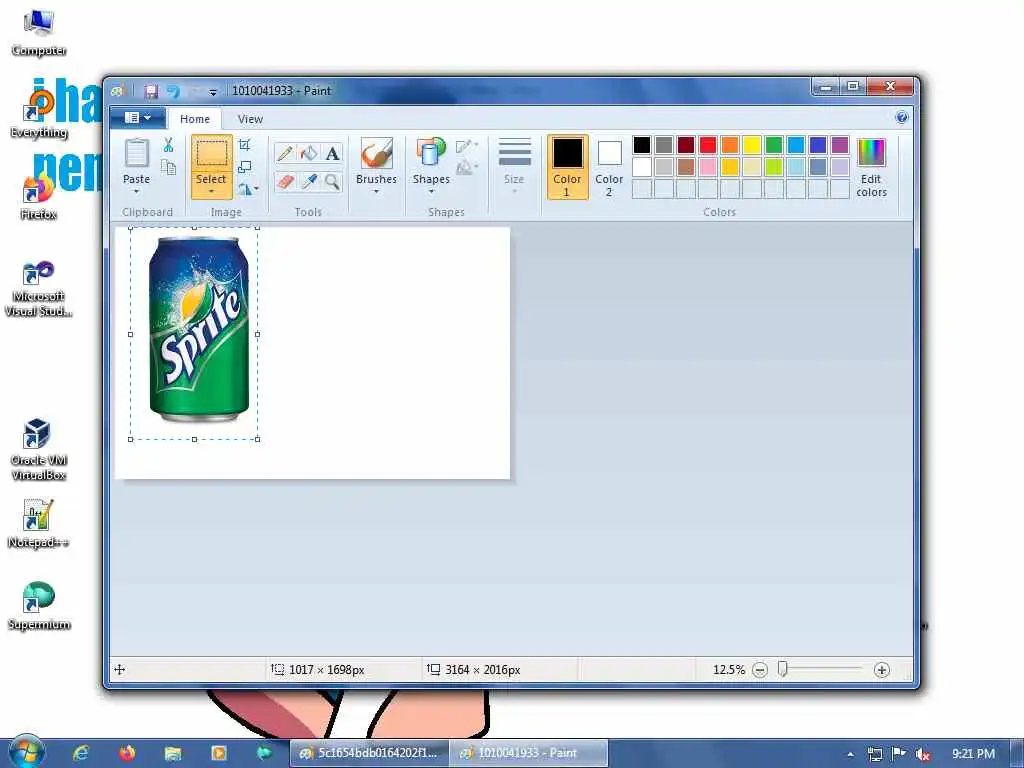Click the Save icon in title bar
This screenshot has width=1024, height=768.
151,91
